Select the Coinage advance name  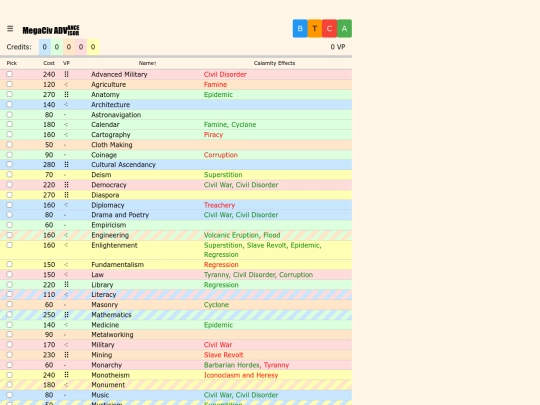pos(104,155)
